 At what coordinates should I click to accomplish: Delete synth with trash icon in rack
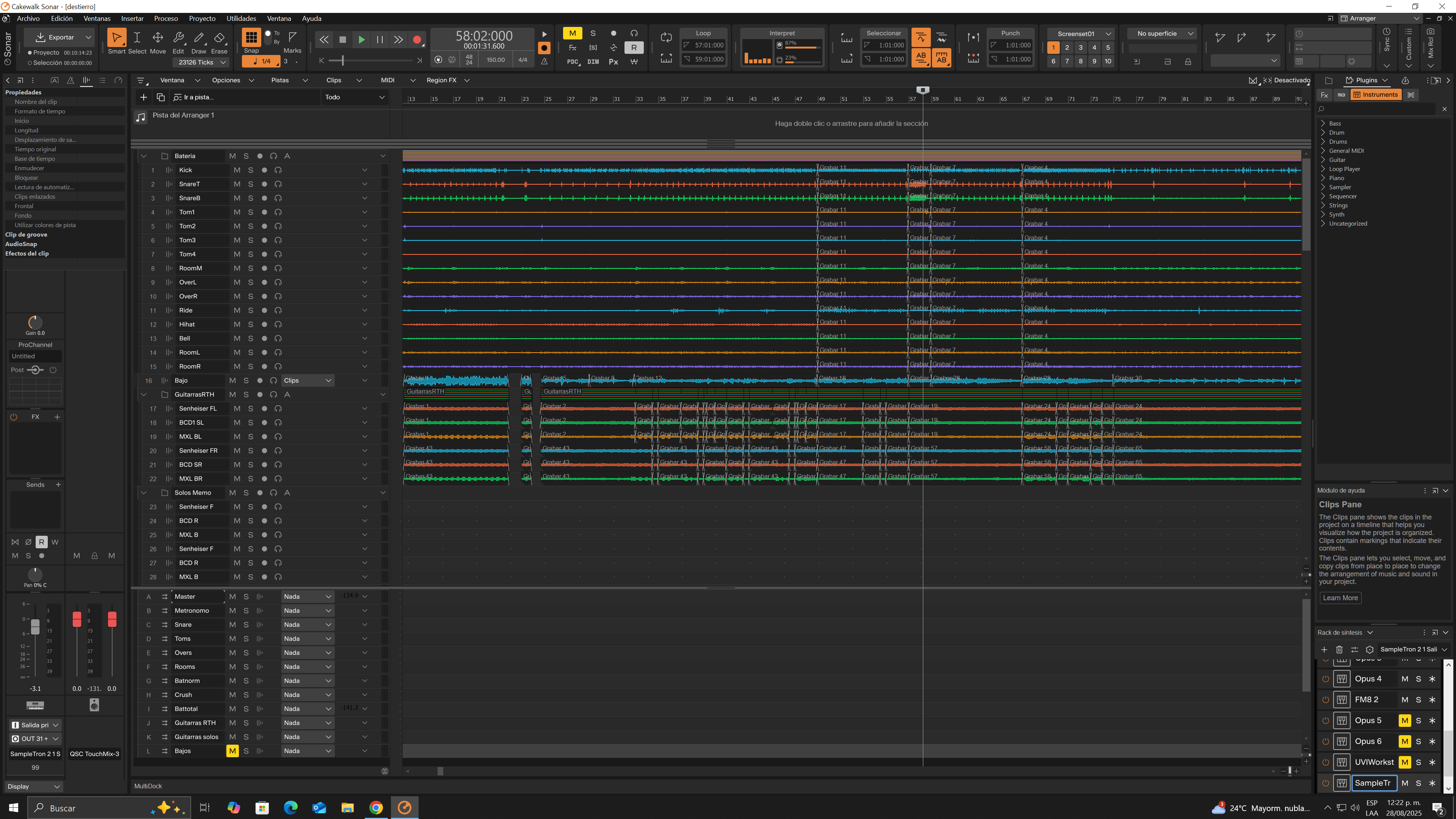[1339, 650]
